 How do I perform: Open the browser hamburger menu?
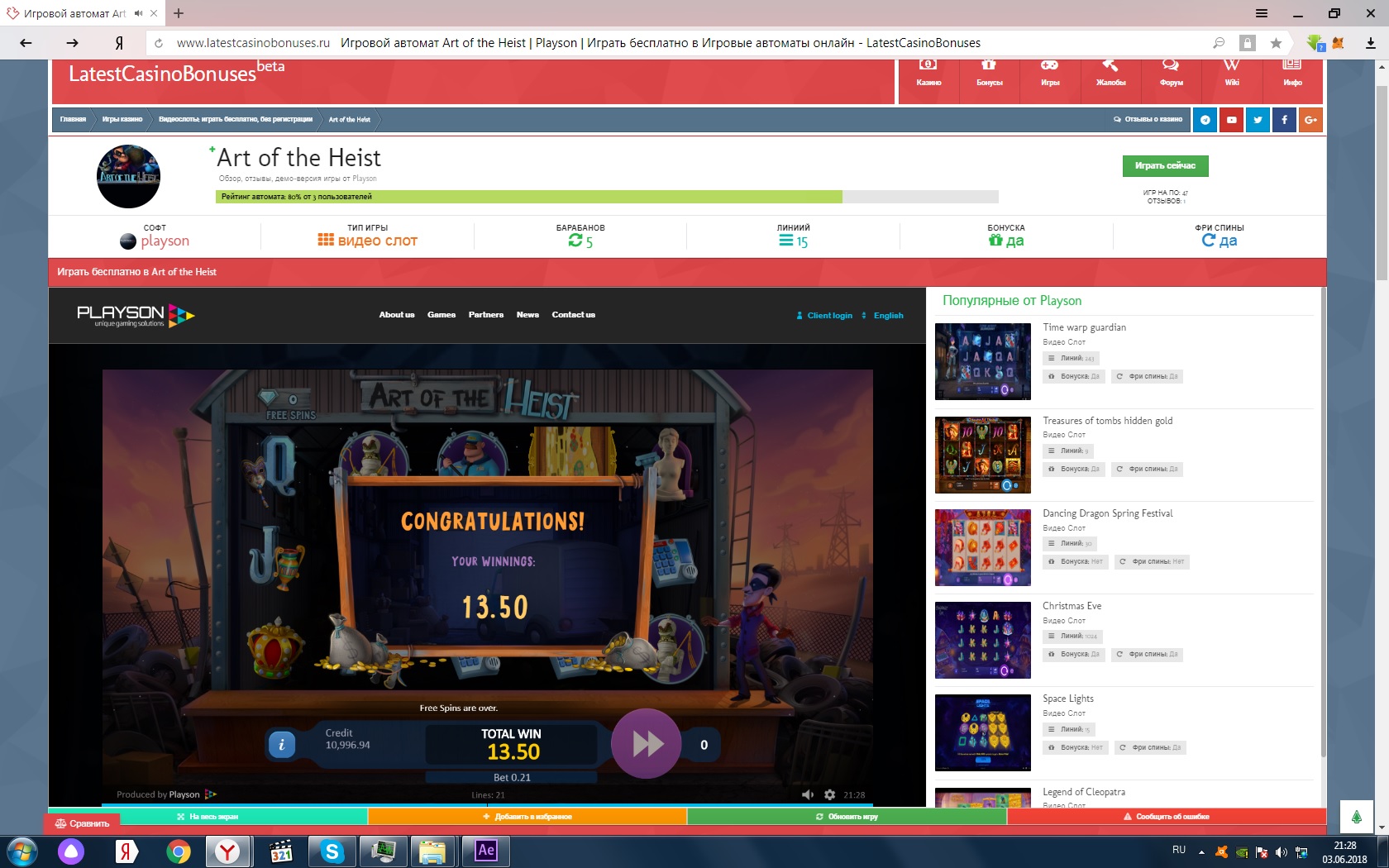coord(1261,13)
